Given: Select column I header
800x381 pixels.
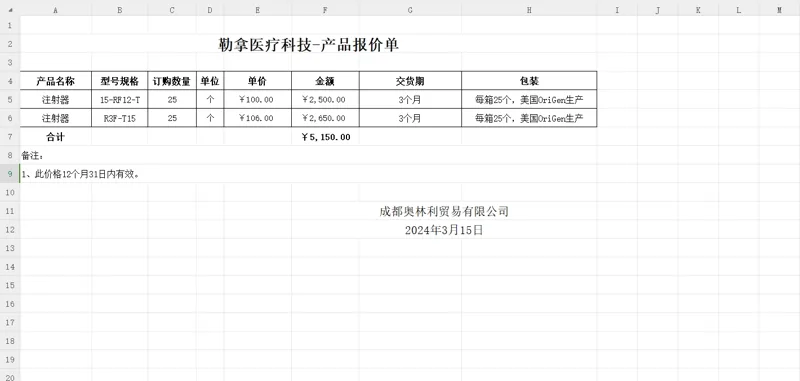Looking at the screenshot, I should point(617,10).
